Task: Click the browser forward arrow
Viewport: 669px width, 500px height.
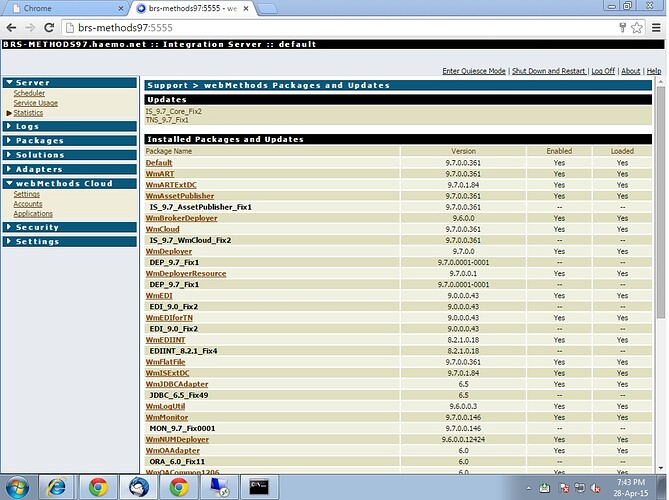Action: (x=30, y=28)
